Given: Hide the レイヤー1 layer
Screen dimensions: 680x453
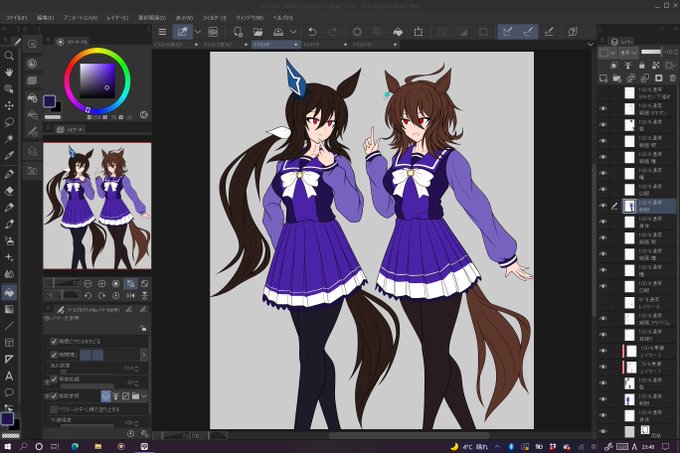Looking at the screenshot, I should pos(603,367).
